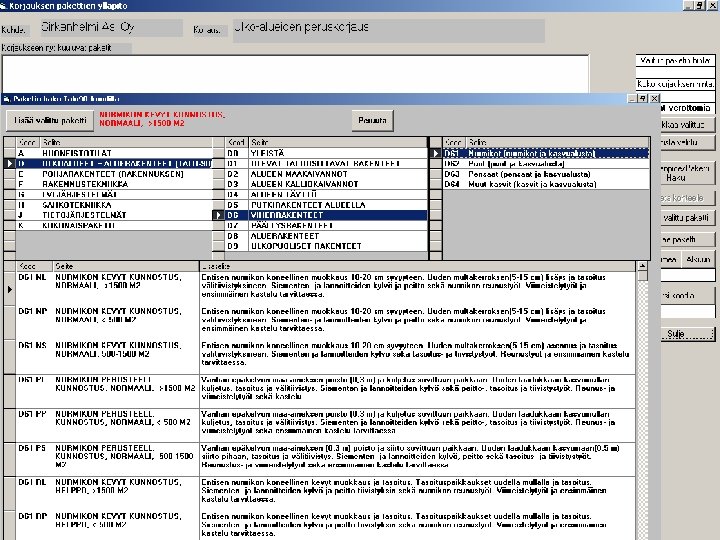This screenshot has height=540, width=720.
Task: Click the Lisäselite column header
Action: (x=417, y=266)
